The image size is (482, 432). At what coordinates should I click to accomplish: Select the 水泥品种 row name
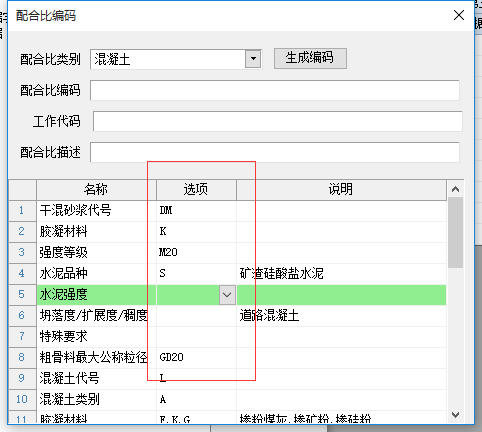click(96, 274)
